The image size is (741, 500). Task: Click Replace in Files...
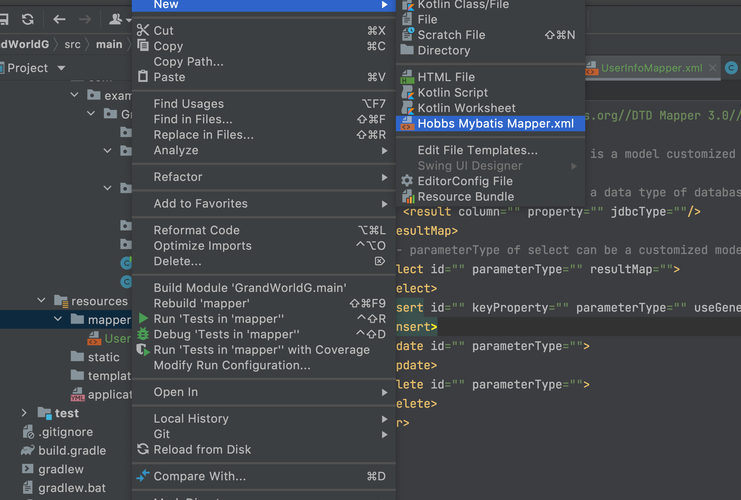coord(264,135)
